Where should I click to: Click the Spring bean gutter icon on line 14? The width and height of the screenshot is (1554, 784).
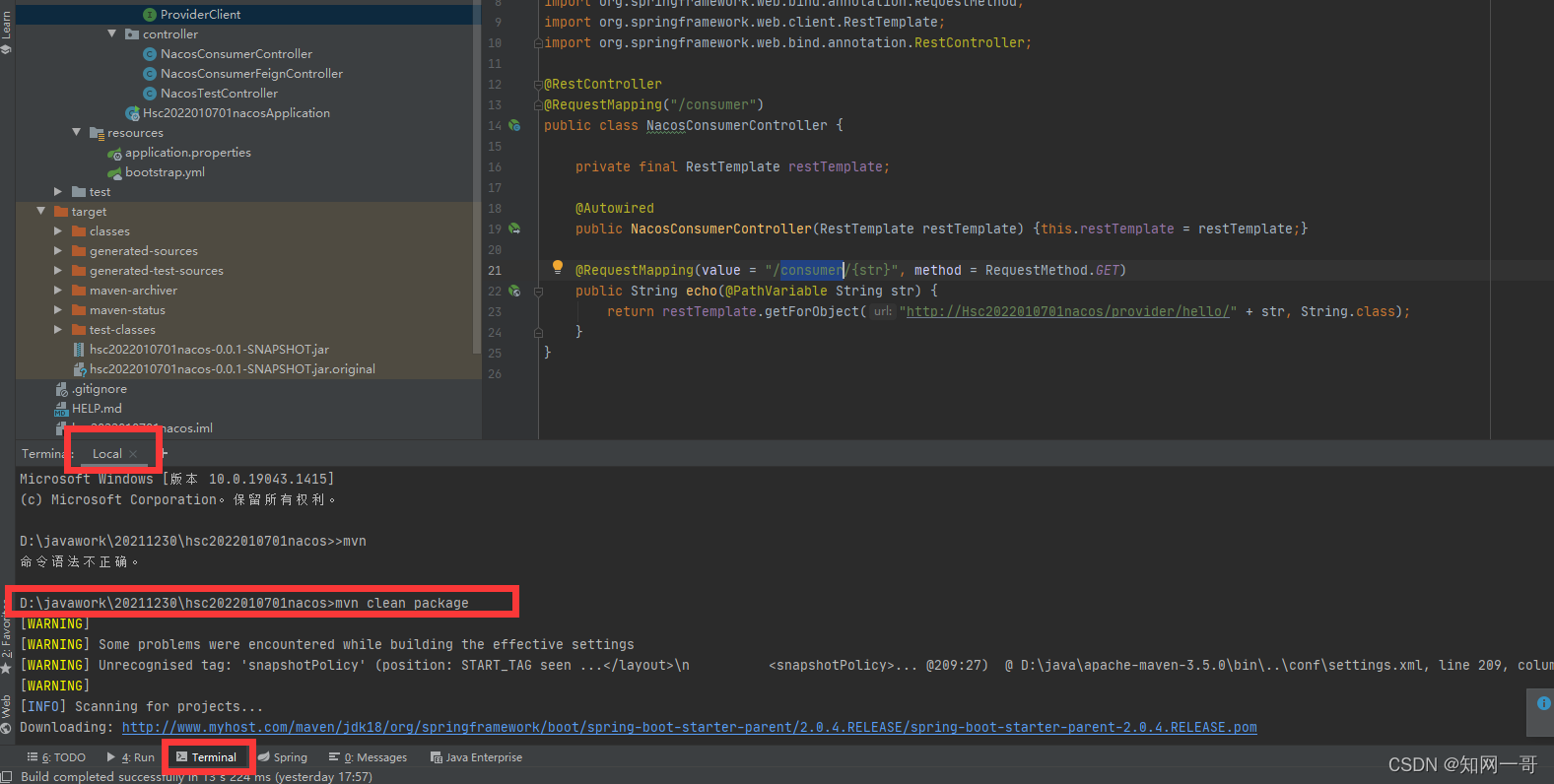click(514, 125)
